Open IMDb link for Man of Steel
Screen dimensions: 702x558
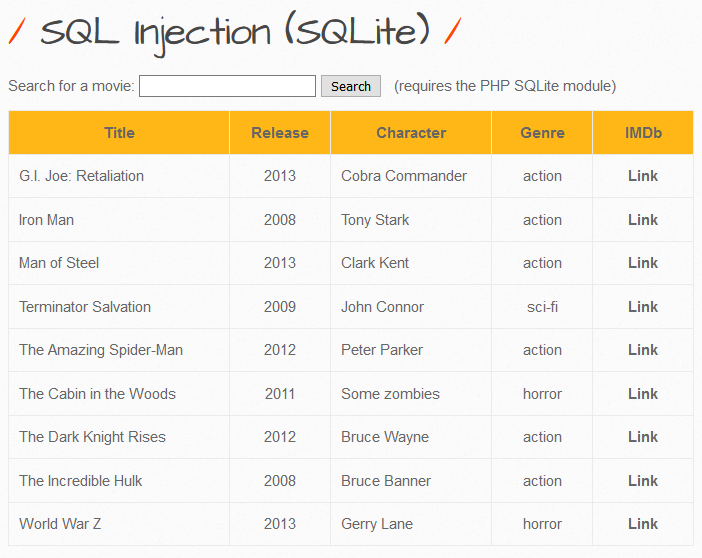[643, 263]
